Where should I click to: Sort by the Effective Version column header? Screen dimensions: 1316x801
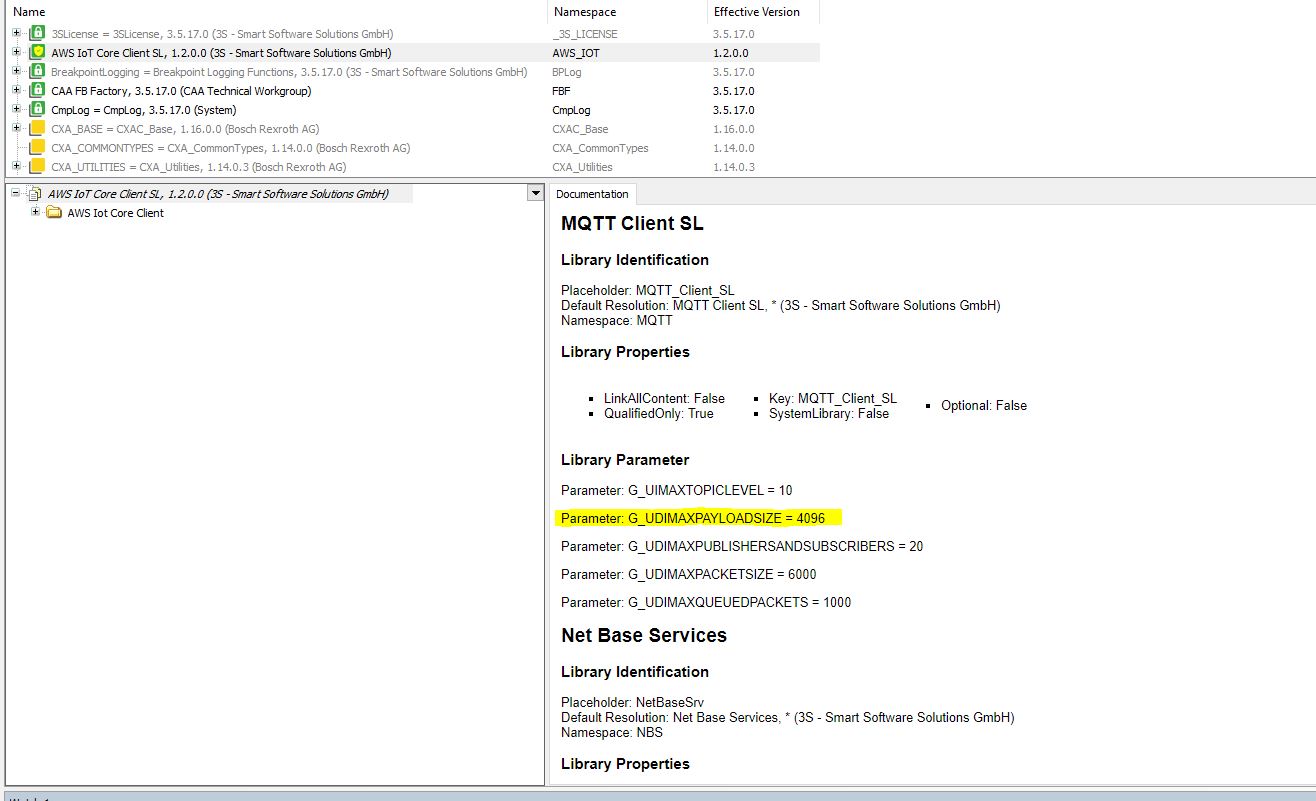756,12
